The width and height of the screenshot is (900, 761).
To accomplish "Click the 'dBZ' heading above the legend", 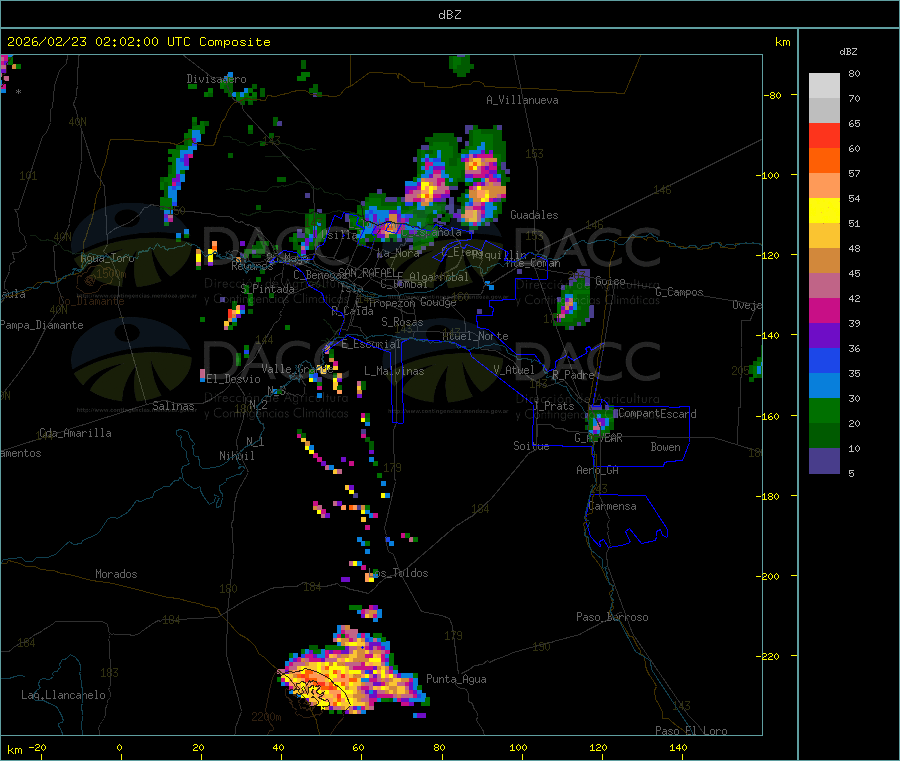I will tap(848, 52).
